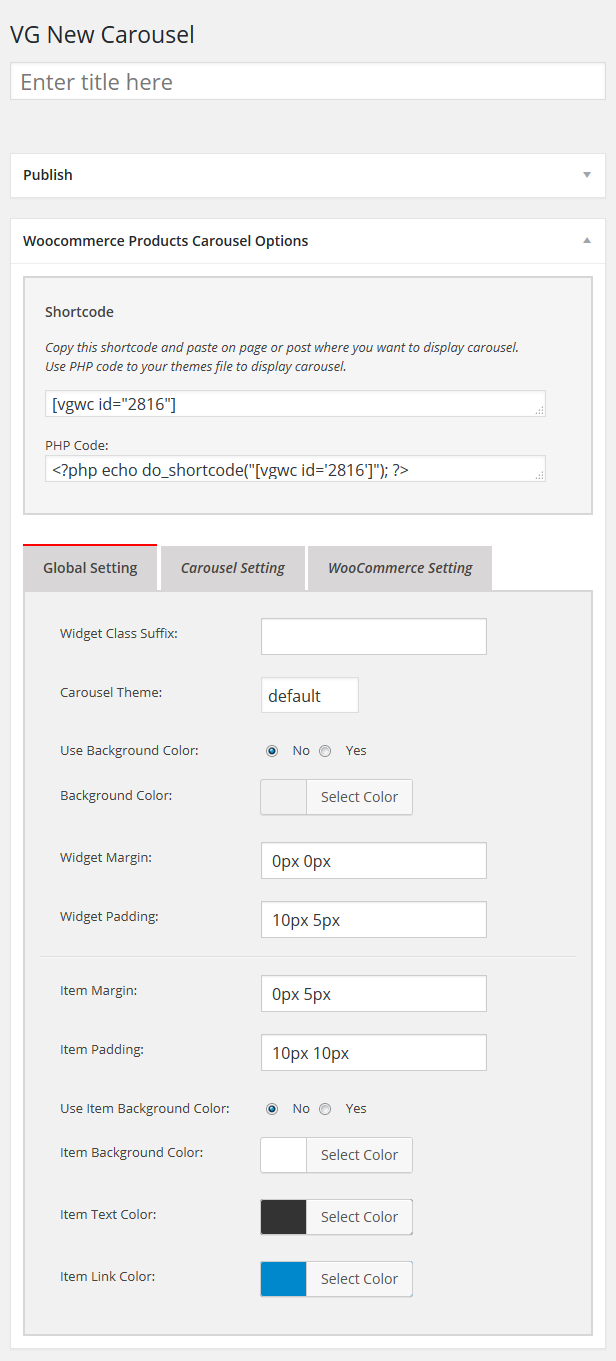The height and width of the screenshot is (1361, 616).
Task: Click the PHP Code text box
Action: click(x=294, y=469)
